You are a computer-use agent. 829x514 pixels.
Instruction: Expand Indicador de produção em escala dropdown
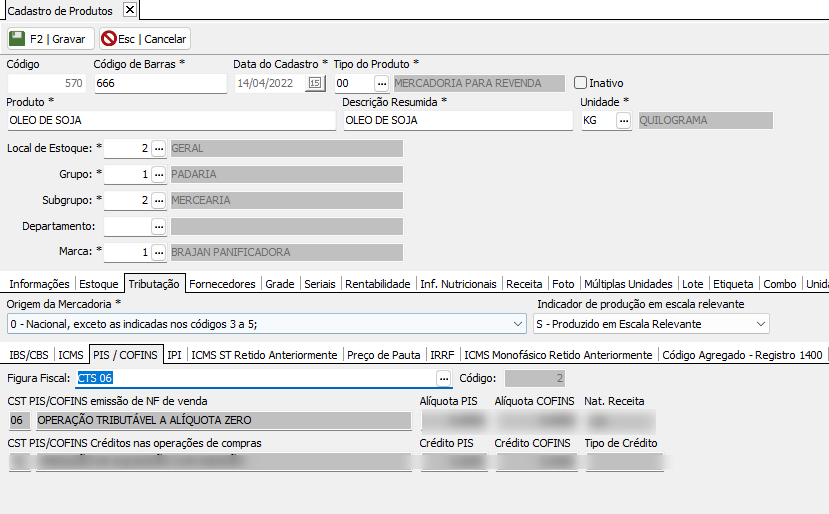tap(761, 324)
